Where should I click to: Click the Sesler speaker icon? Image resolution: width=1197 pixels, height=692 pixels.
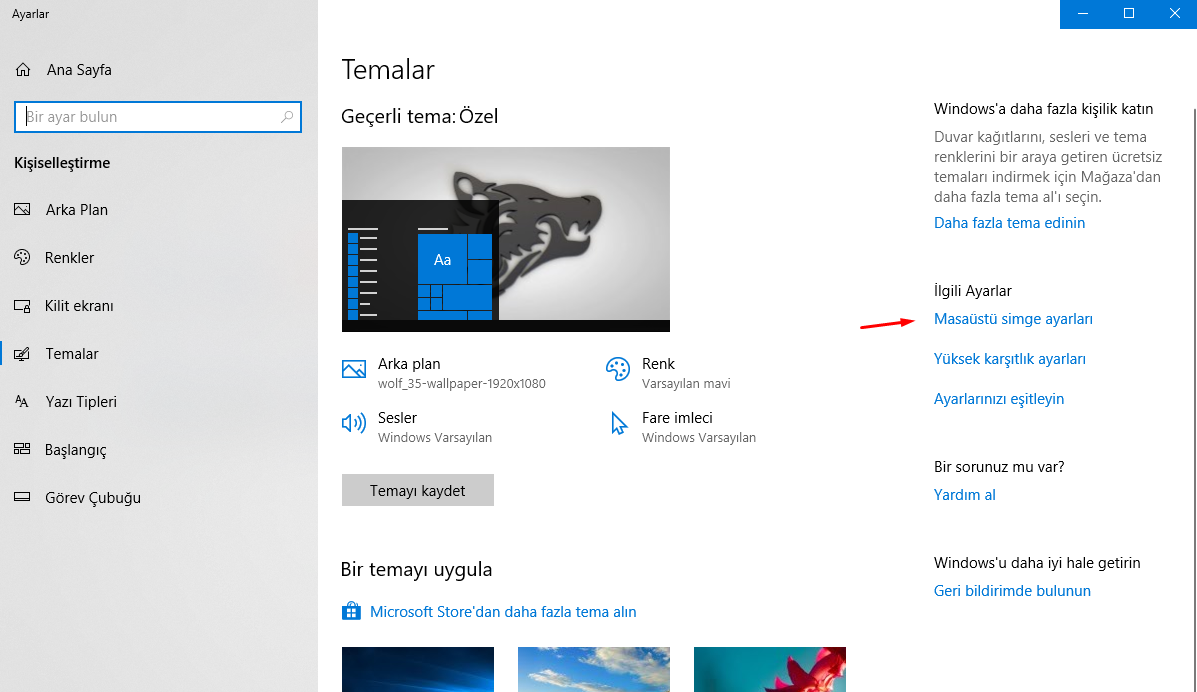click(353, 422)
